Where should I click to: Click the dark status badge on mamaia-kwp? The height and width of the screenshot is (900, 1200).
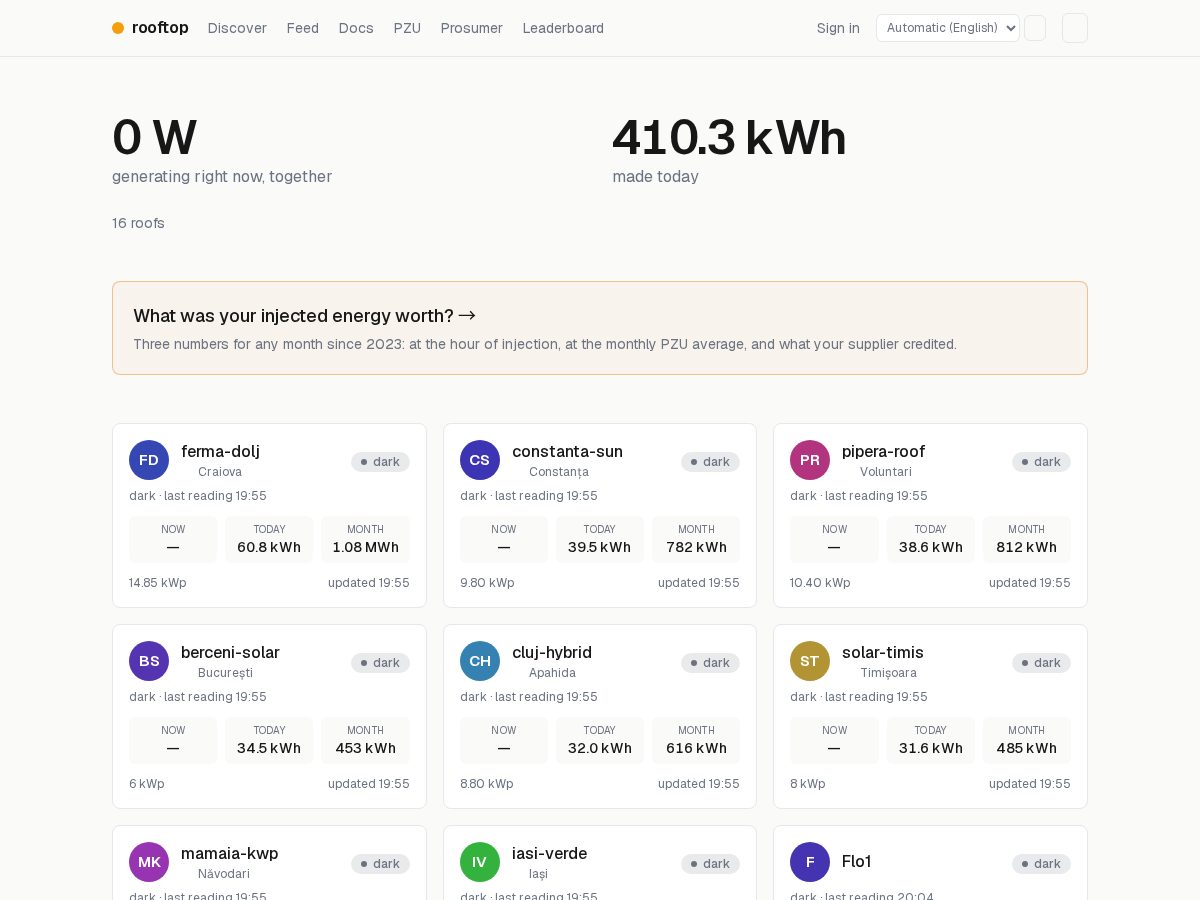click(380, 864)
